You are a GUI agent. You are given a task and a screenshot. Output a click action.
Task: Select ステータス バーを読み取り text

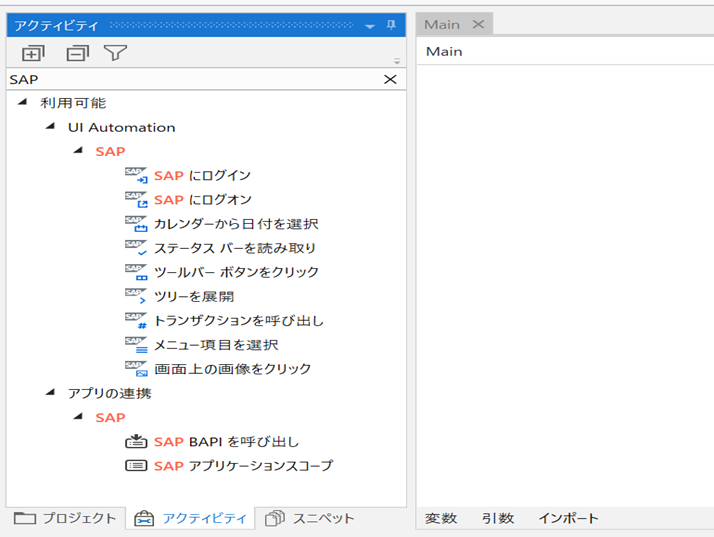[235, 248]
